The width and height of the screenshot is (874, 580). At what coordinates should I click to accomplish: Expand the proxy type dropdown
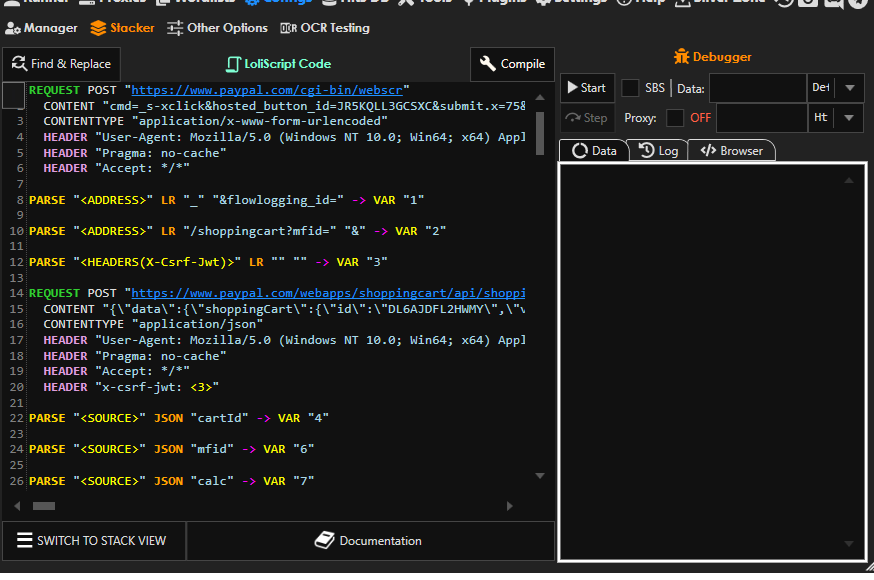849,118
